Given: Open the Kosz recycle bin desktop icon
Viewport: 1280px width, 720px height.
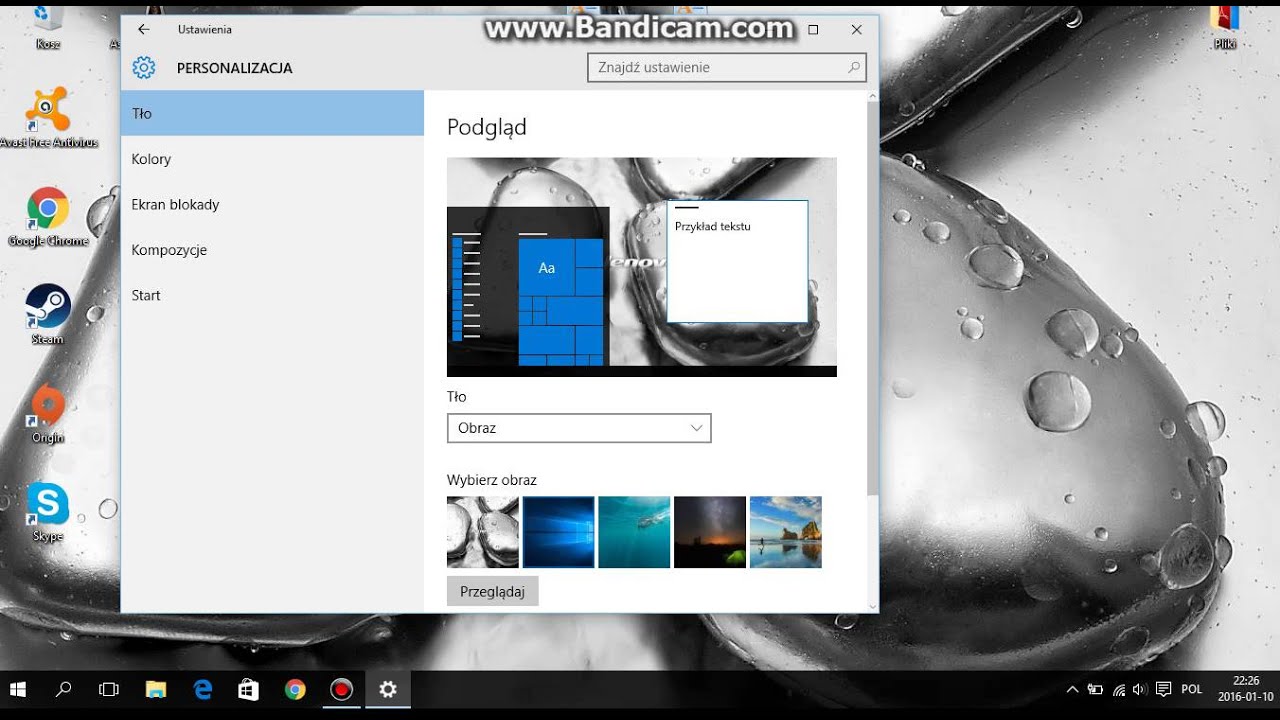Looking at the screenshot, I should tap(48, 27).
